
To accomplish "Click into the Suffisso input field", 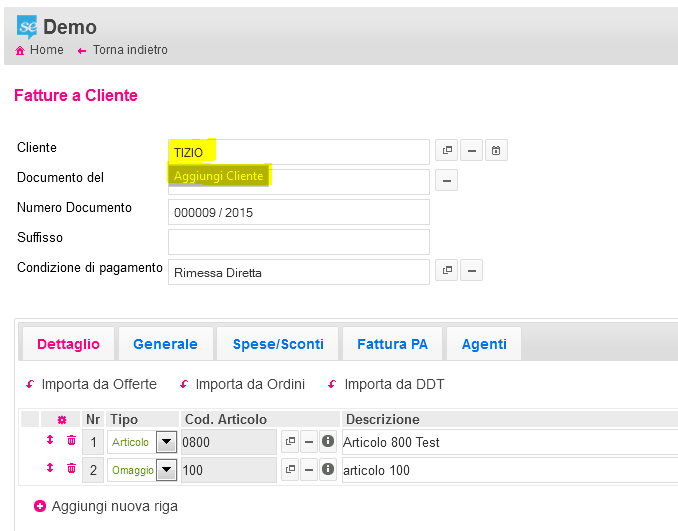I will 298,242.
